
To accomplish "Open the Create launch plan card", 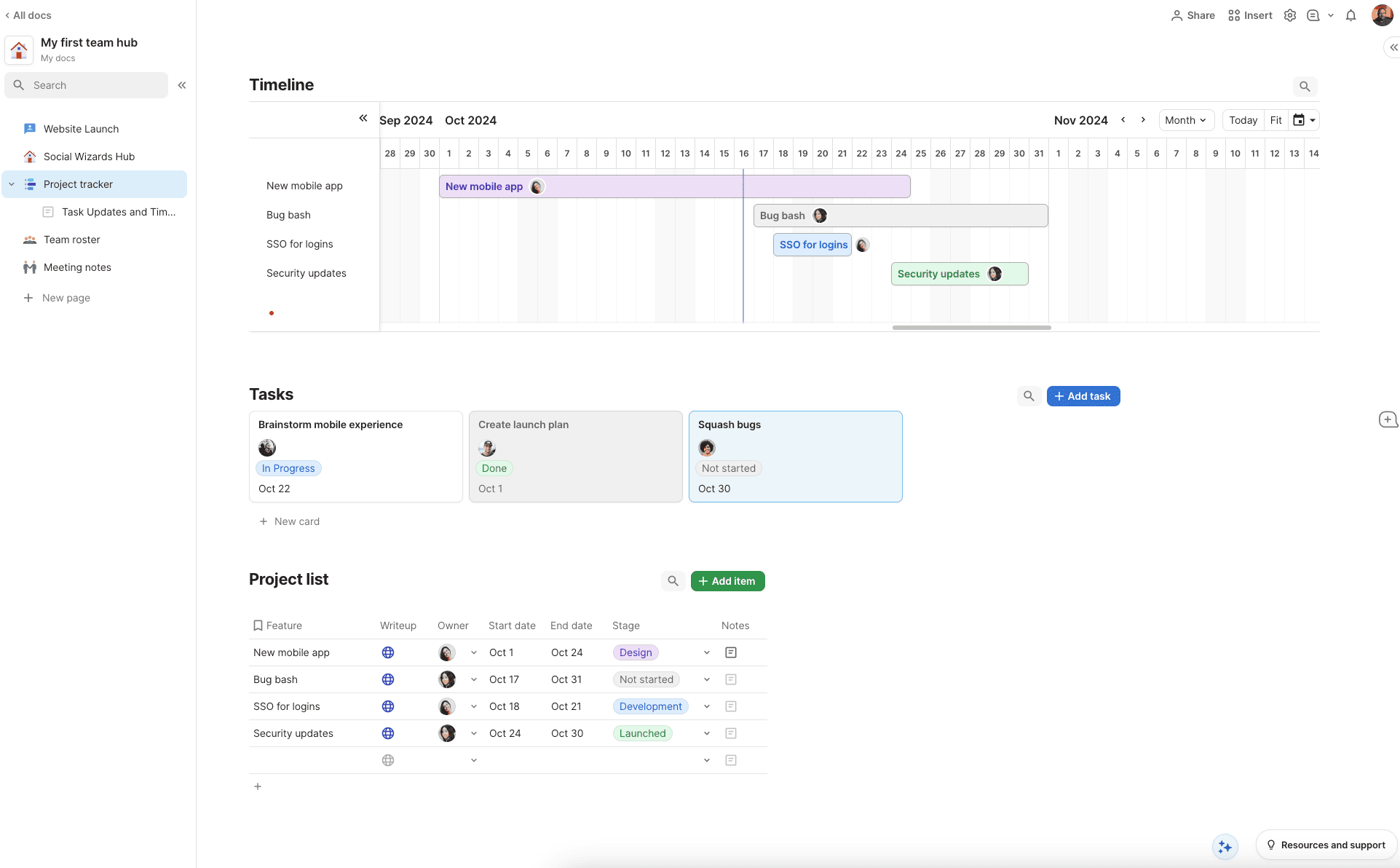I will pyautogui.click(x=576, y=457).
